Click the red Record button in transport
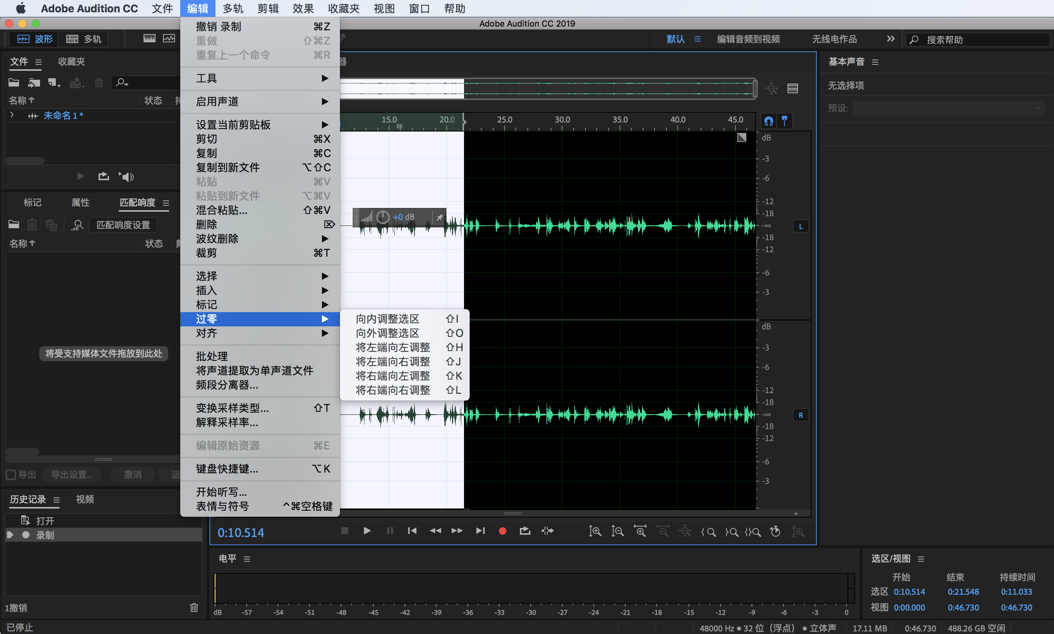Screen dimensions: 1054x634 tap(502, 531)
